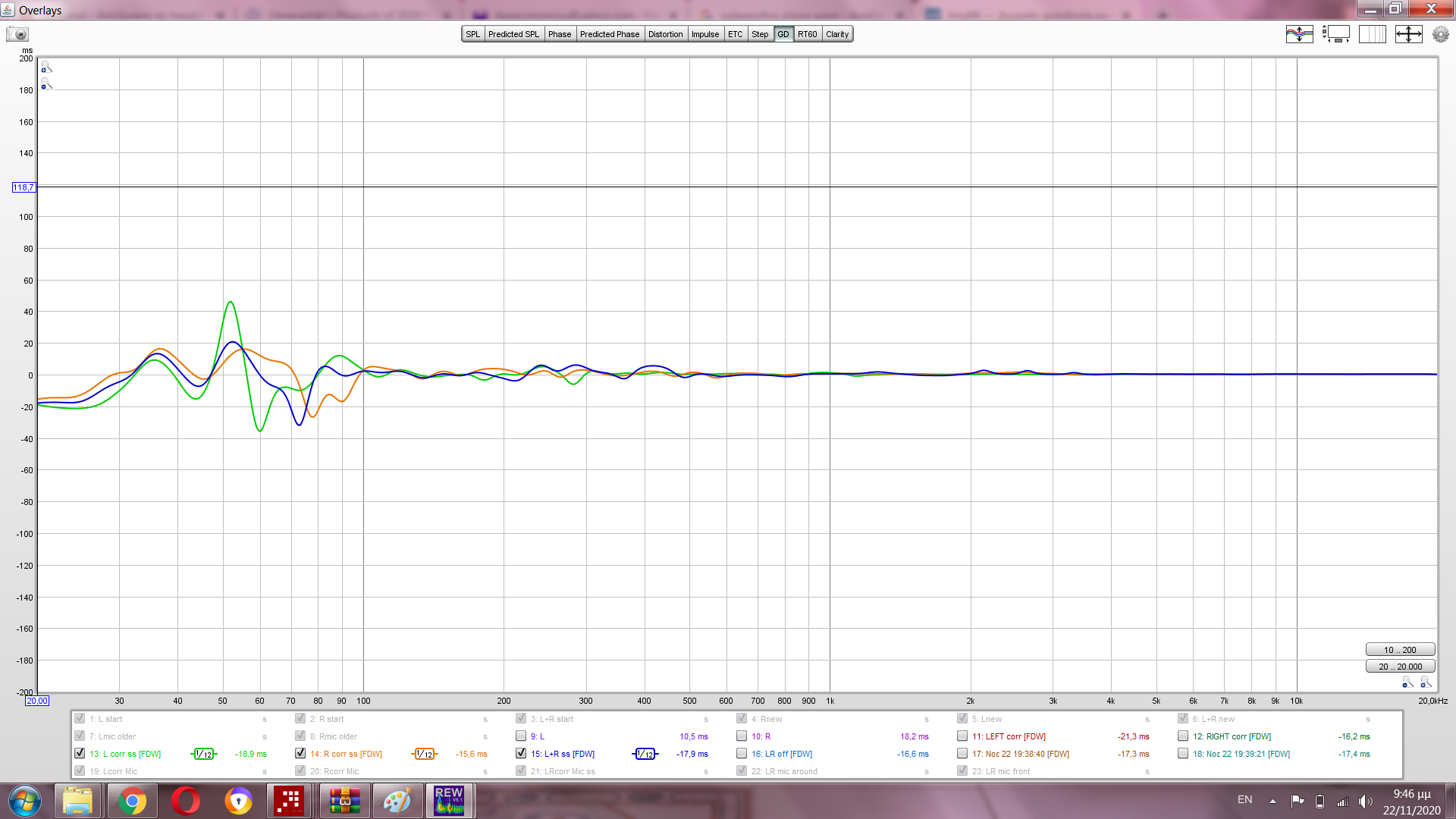This screenshot has height=819, width=1456.
Task: Click the 20 .. 20.000 range button
Action: pos(1400,667)
